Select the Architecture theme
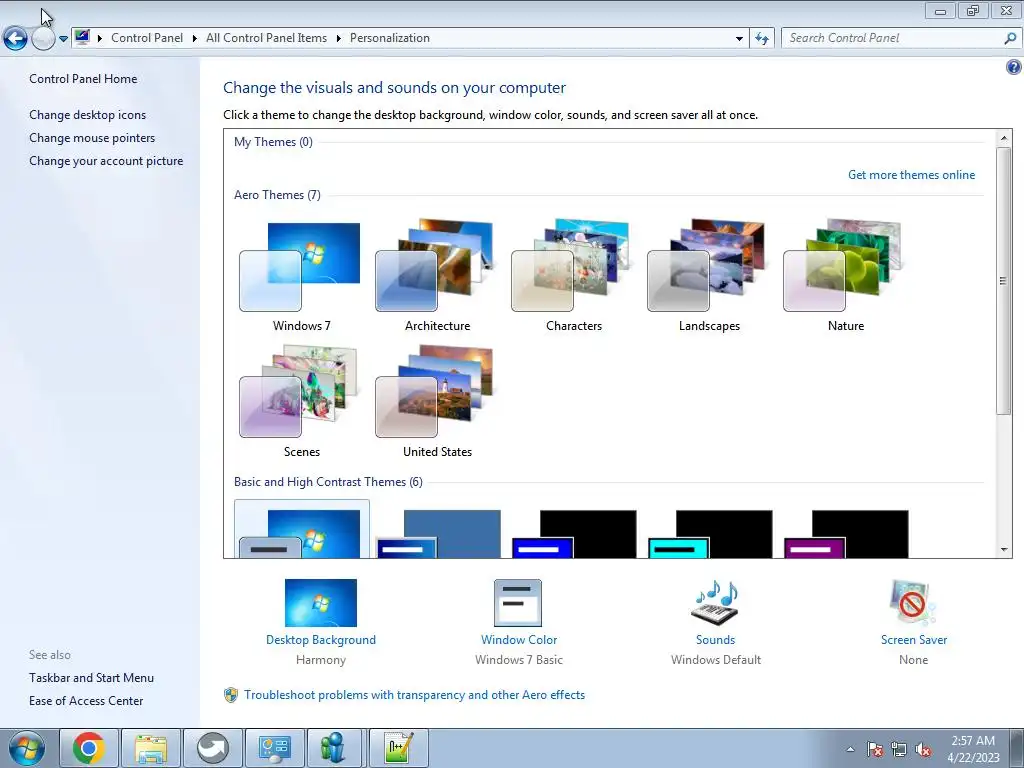 (437, 276)
